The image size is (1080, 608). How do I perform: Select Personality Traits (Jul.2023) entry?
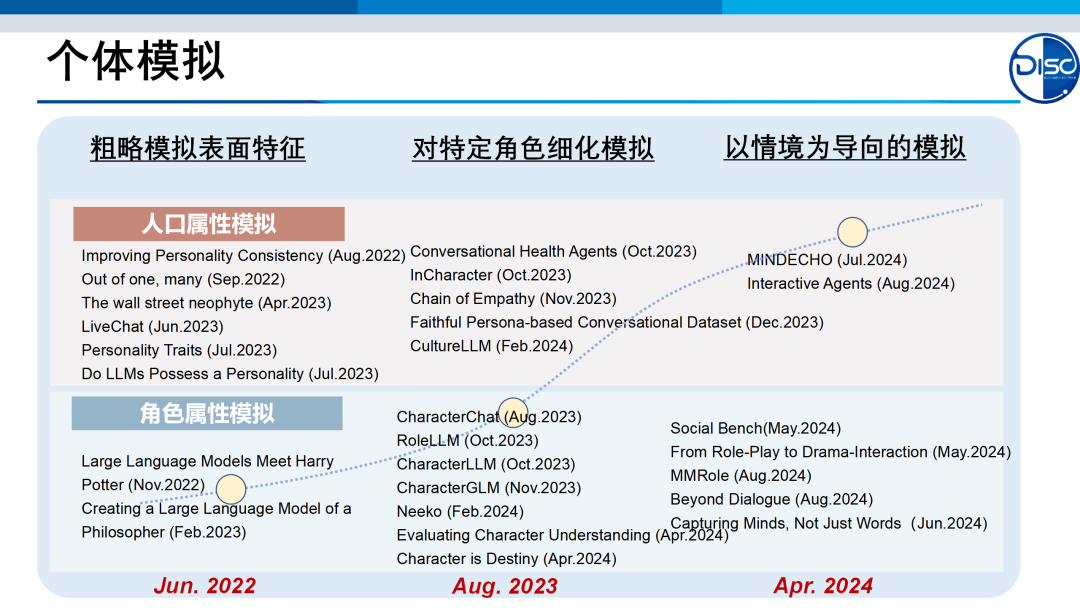[179, 350]
